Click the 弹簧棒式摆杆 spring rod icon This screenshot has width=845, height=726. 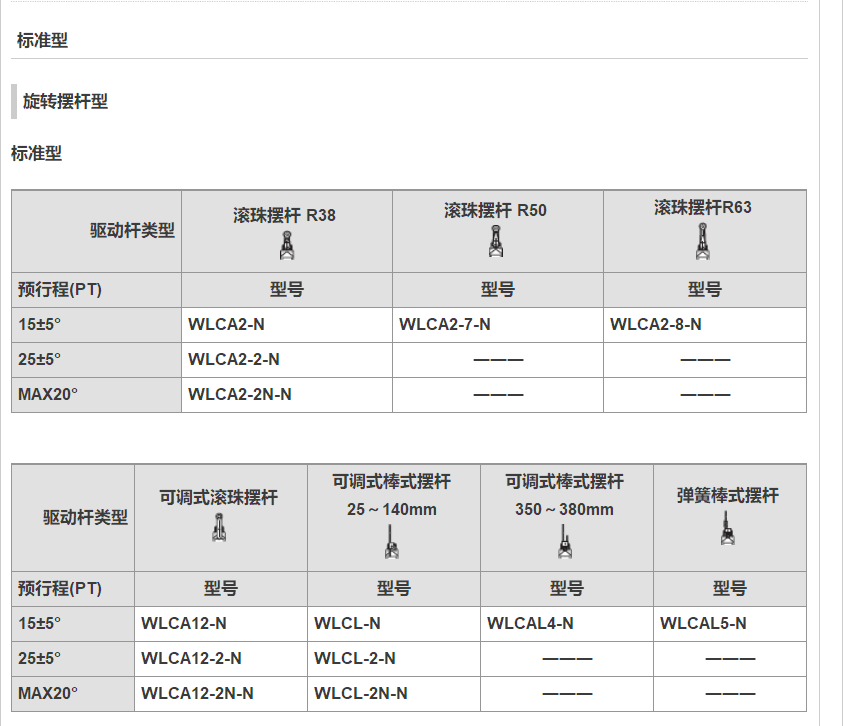pos(728,528)
